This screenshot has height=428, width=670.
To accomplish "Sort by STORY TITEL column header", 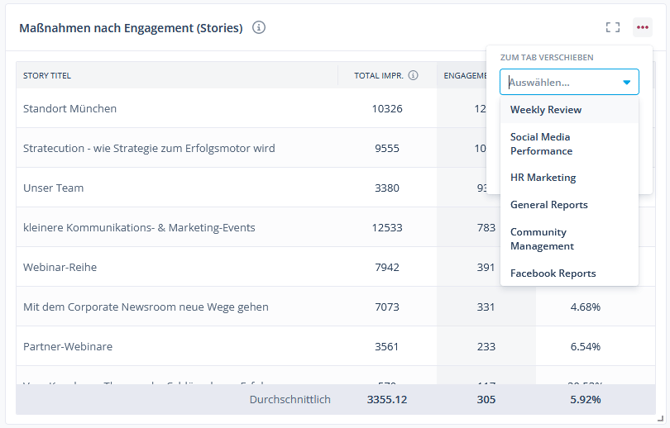I will pos(47,75).
